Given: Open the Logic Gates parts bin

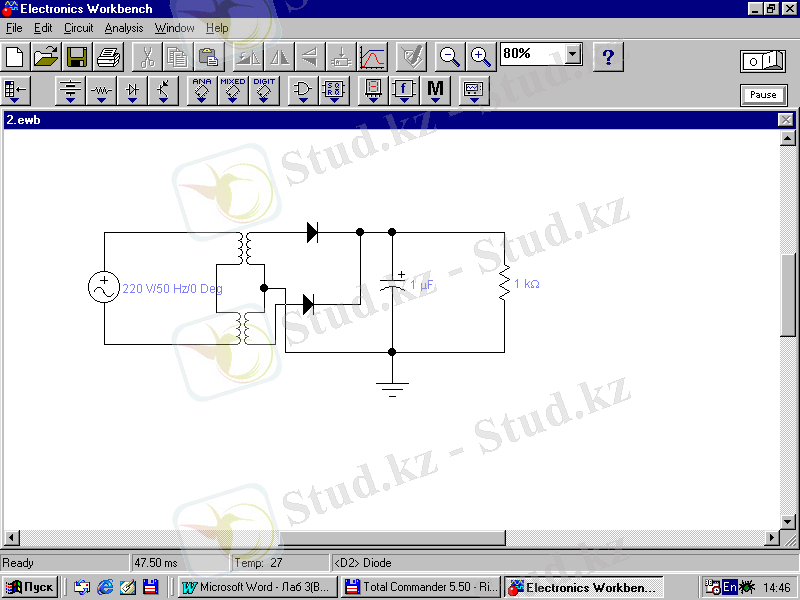Looking at the screenshot, I should pos(303,91).
